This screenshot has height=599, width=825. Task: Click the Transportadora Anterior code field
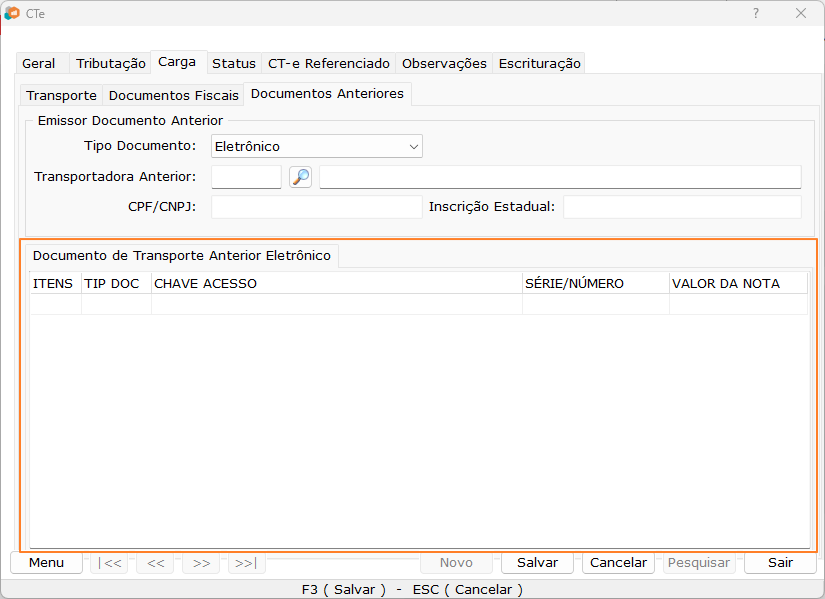[246, 177]
